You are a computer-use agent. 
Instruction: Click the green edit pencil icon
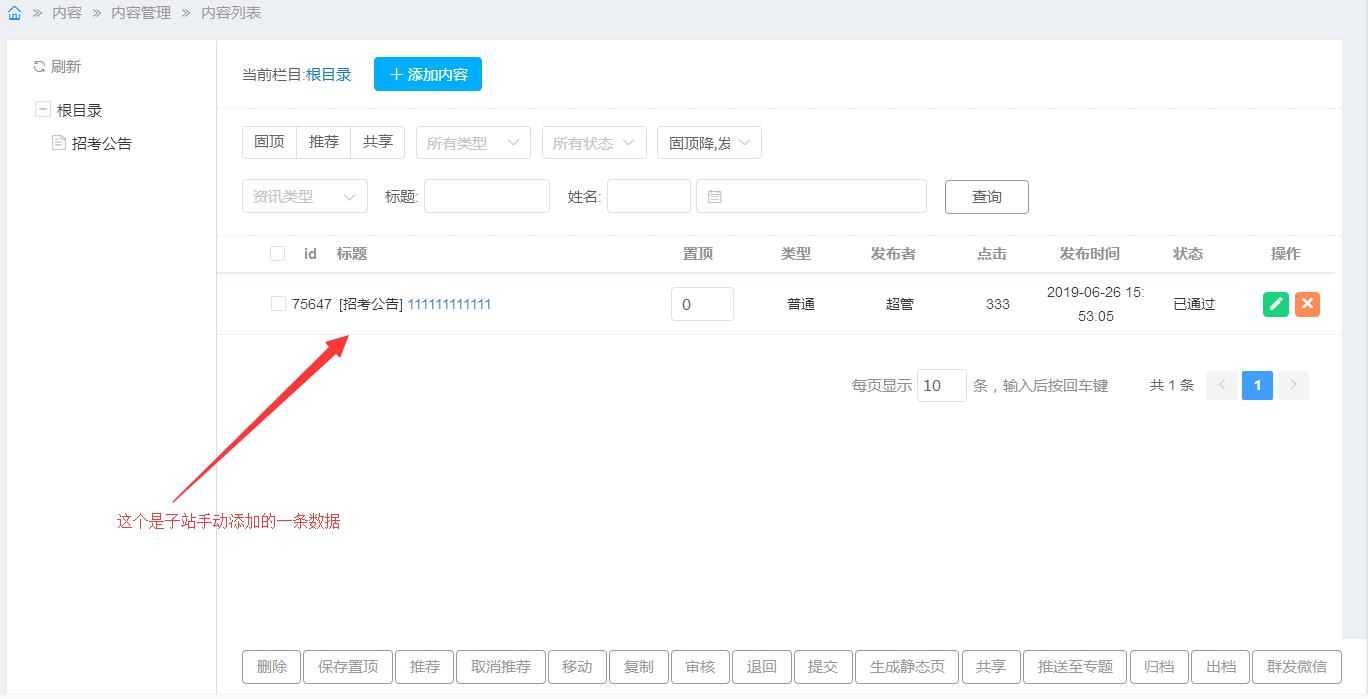pyautogui.click(x=1276, y=304)
